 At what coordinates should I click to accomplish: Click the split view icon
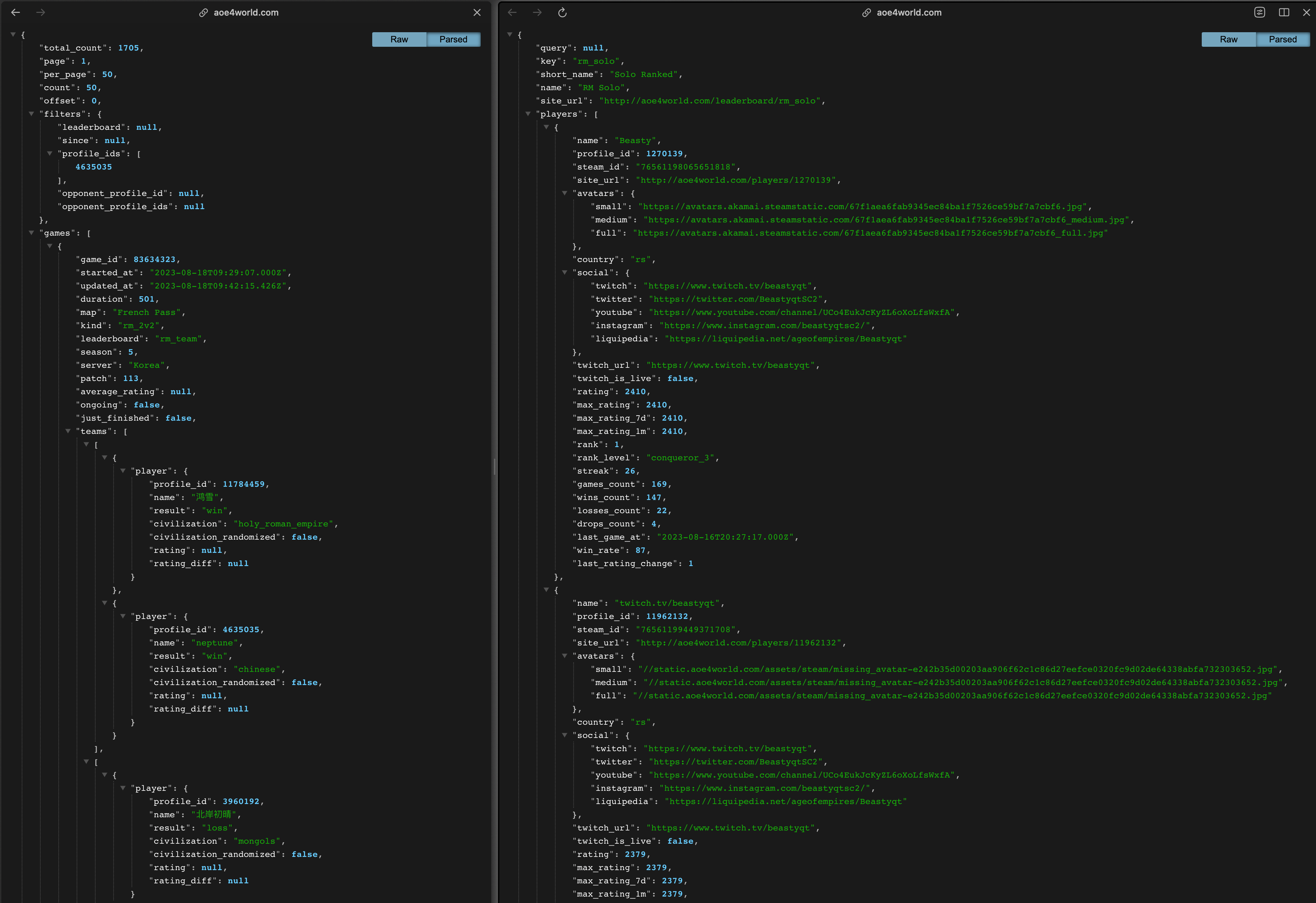[x=1284, y=13]
